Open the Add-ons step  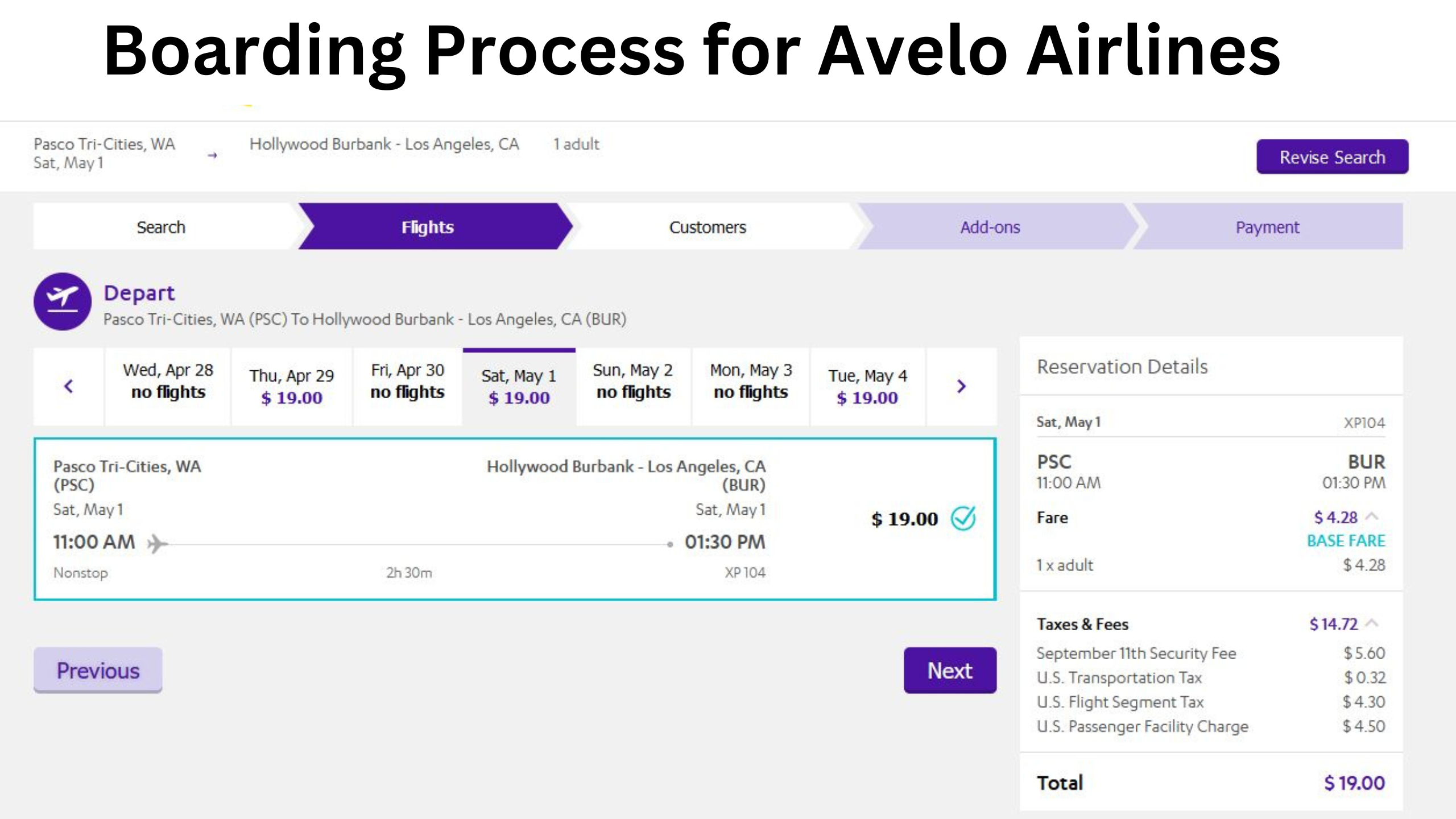point(989,226)
